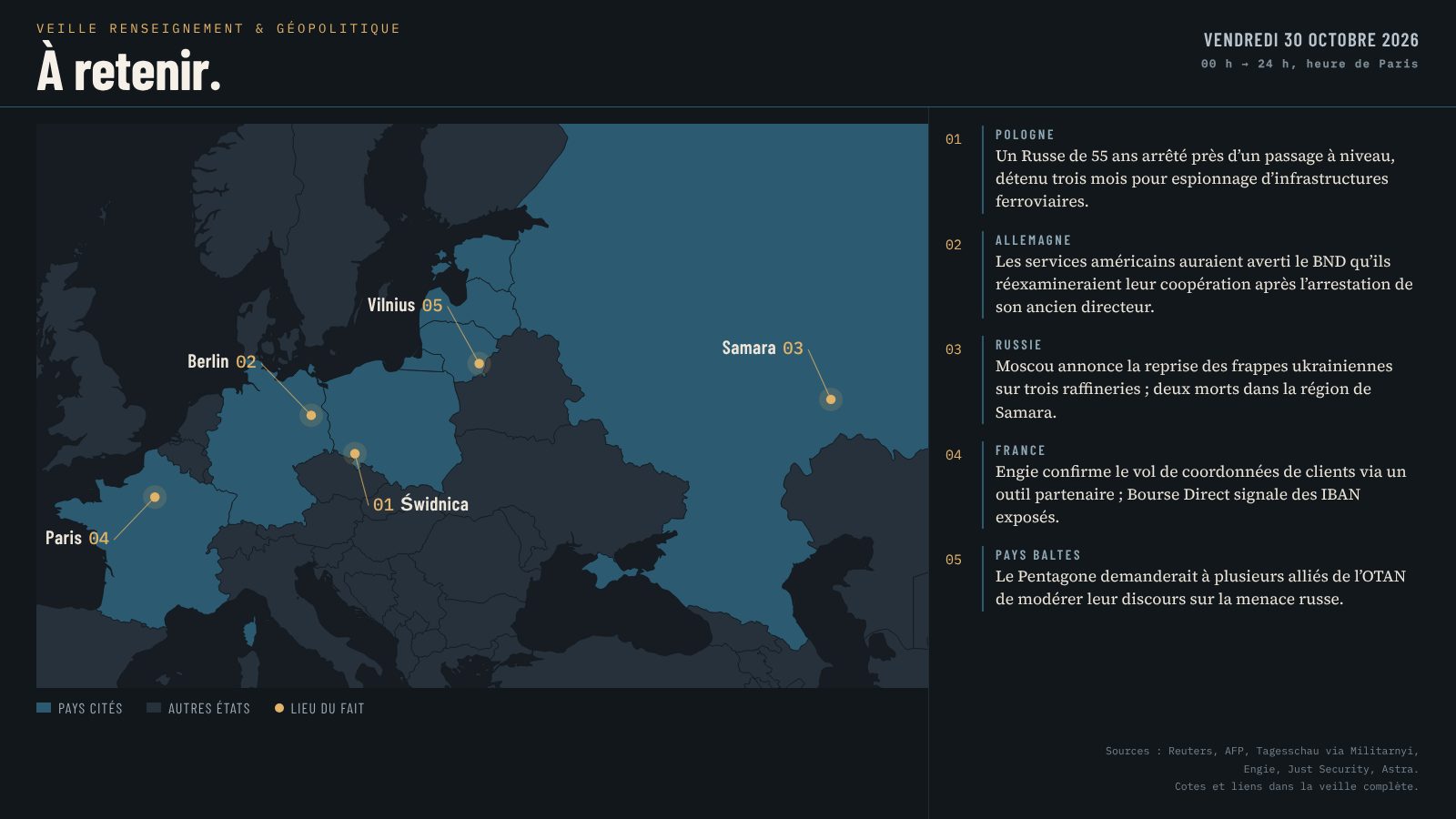Click the 'Sources : Reuters, AFP' footer line
Image resolution: width=1456 pixels, height=819 pixels.
1262,751
